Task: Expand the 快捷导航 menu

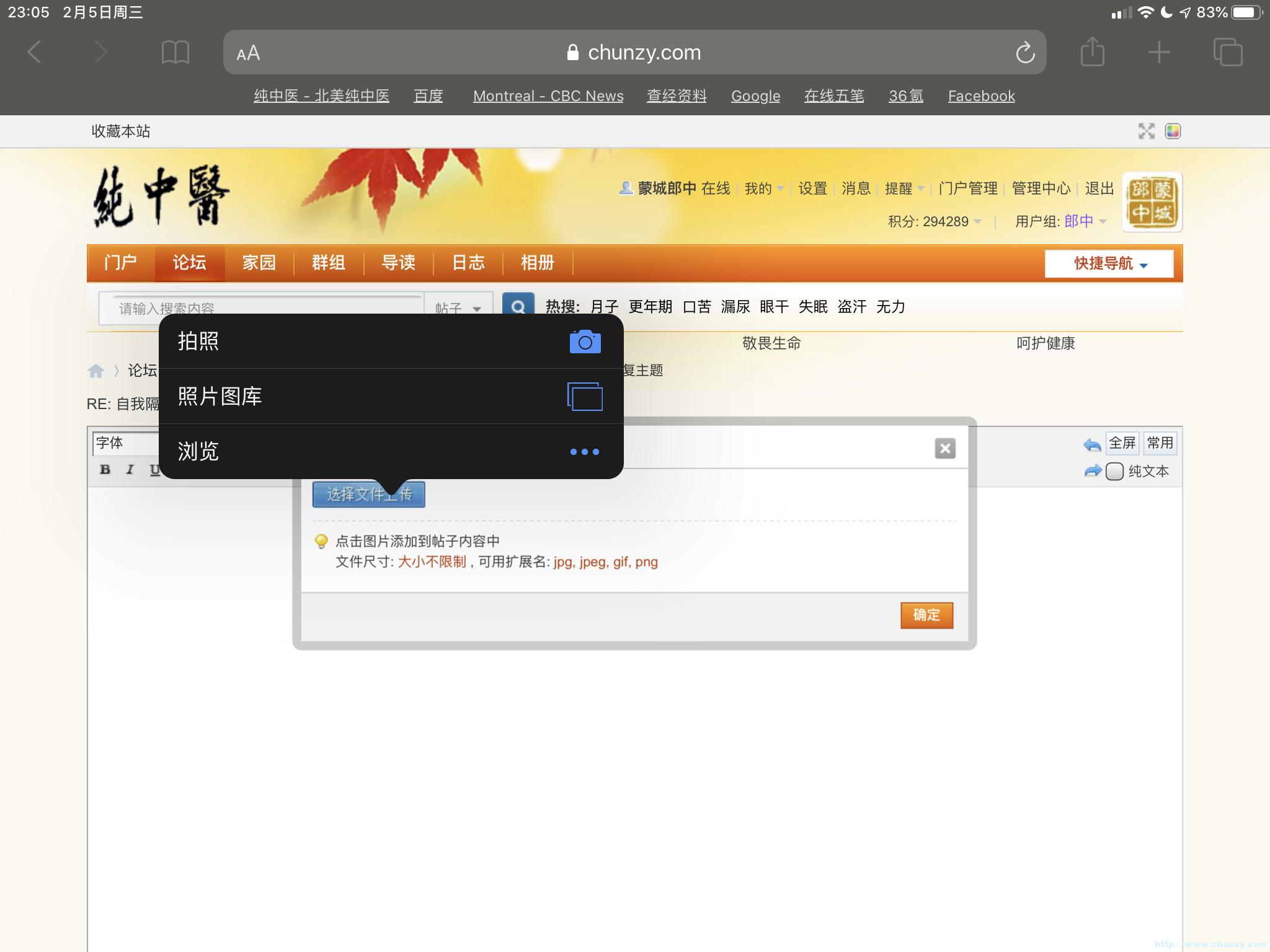Action: (x=1108, y=263)
